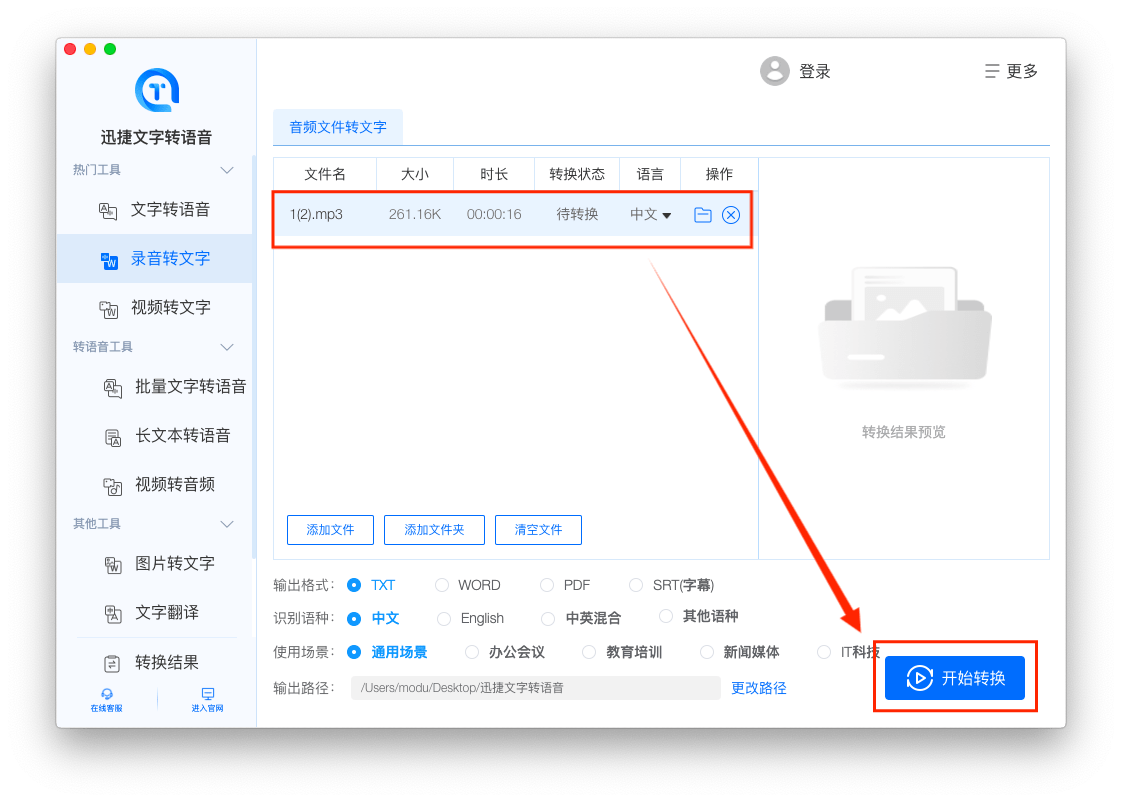Select 通用场景 usage scenario

tap(353, 652)
